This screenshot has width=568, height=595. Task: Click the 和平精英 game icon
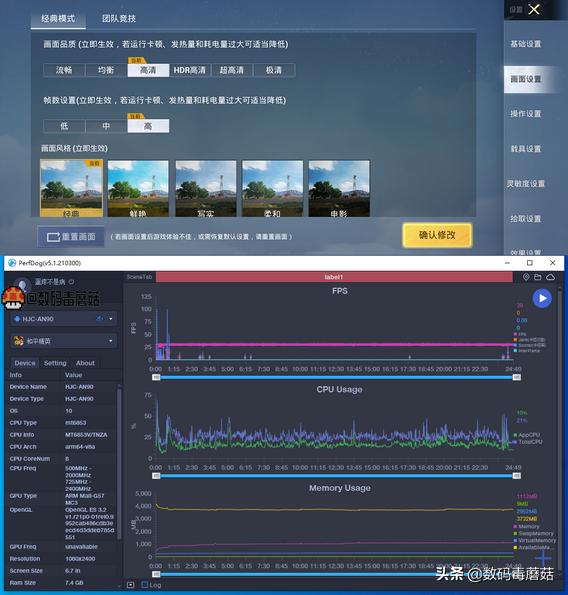click(18, 341)
